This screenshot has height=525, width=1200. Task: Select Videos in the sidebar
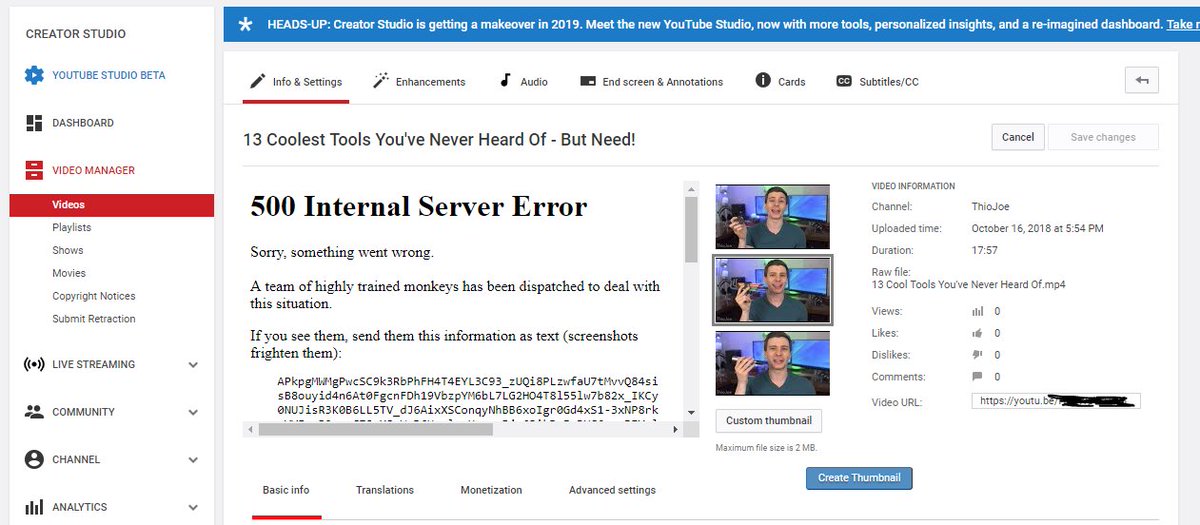point(112,205)
